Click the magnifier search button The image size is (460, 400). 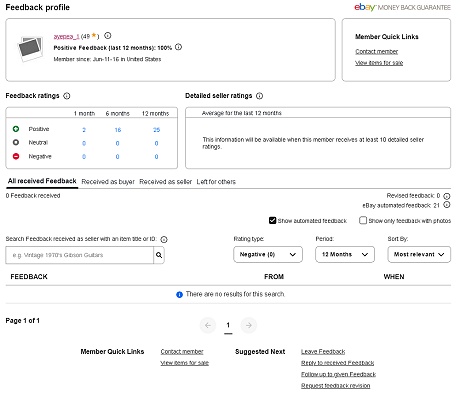coord(159,255)
